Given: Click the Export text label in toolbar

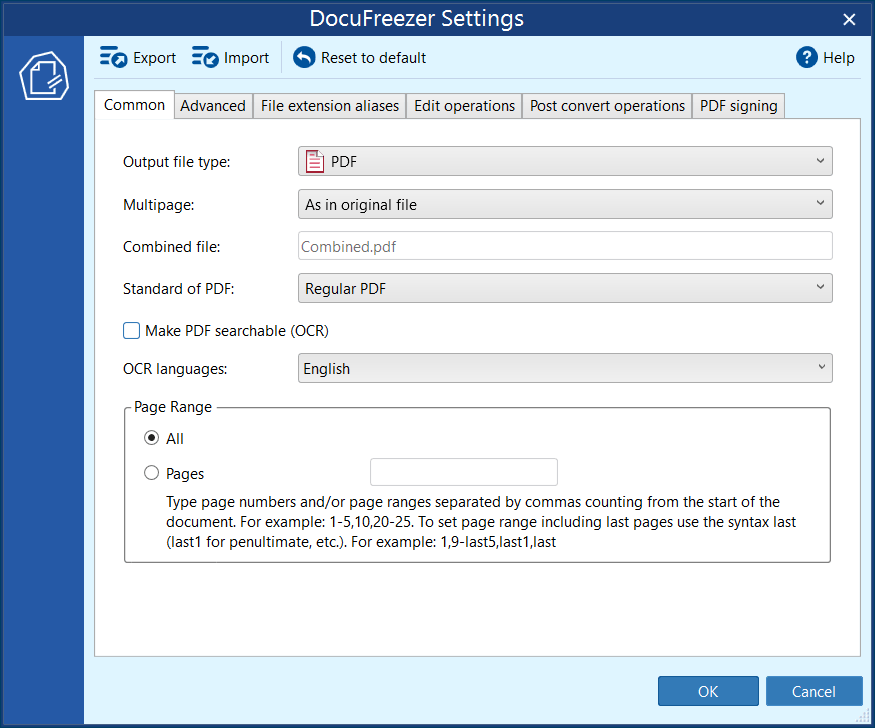Looking at the screenshot, I should tap(154, 58).
